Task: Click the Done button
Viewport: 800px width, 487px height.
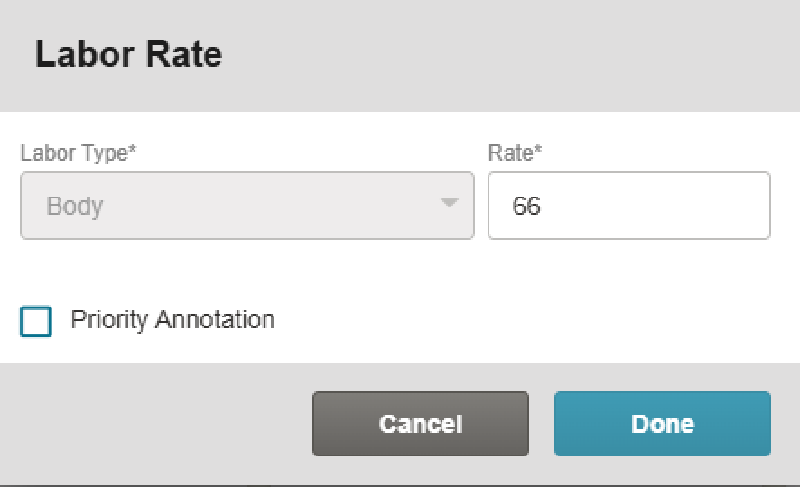Action: (662, 424)
